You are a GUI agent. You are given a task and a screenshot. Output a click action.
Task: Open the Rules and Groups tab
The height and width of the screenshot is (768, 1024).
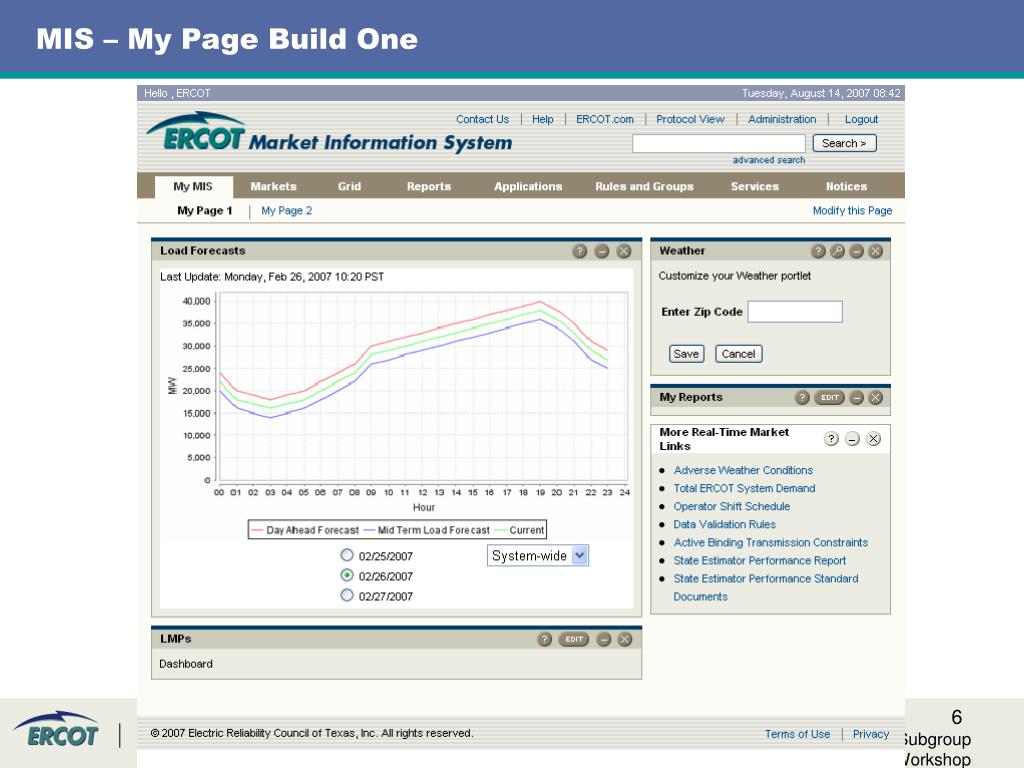(x=644, y=186)
